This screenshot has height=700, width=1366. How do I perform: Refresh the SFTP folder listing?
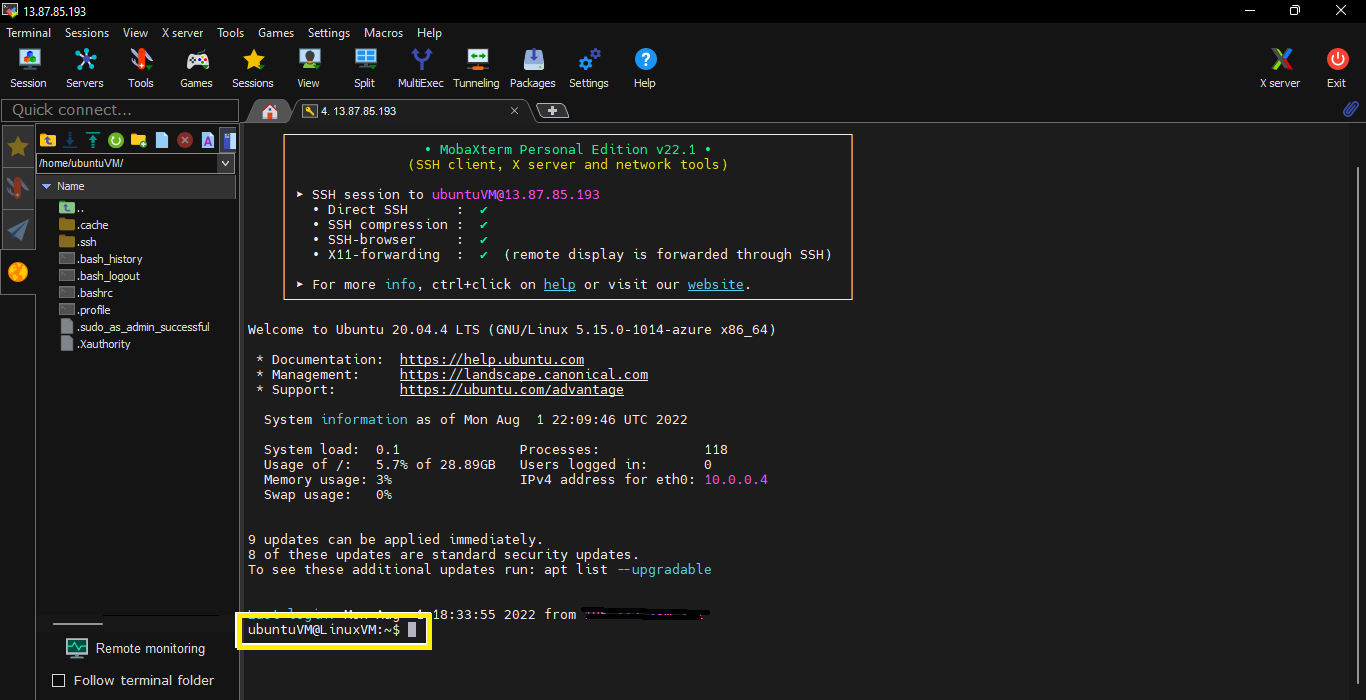(x=116, y=140)
